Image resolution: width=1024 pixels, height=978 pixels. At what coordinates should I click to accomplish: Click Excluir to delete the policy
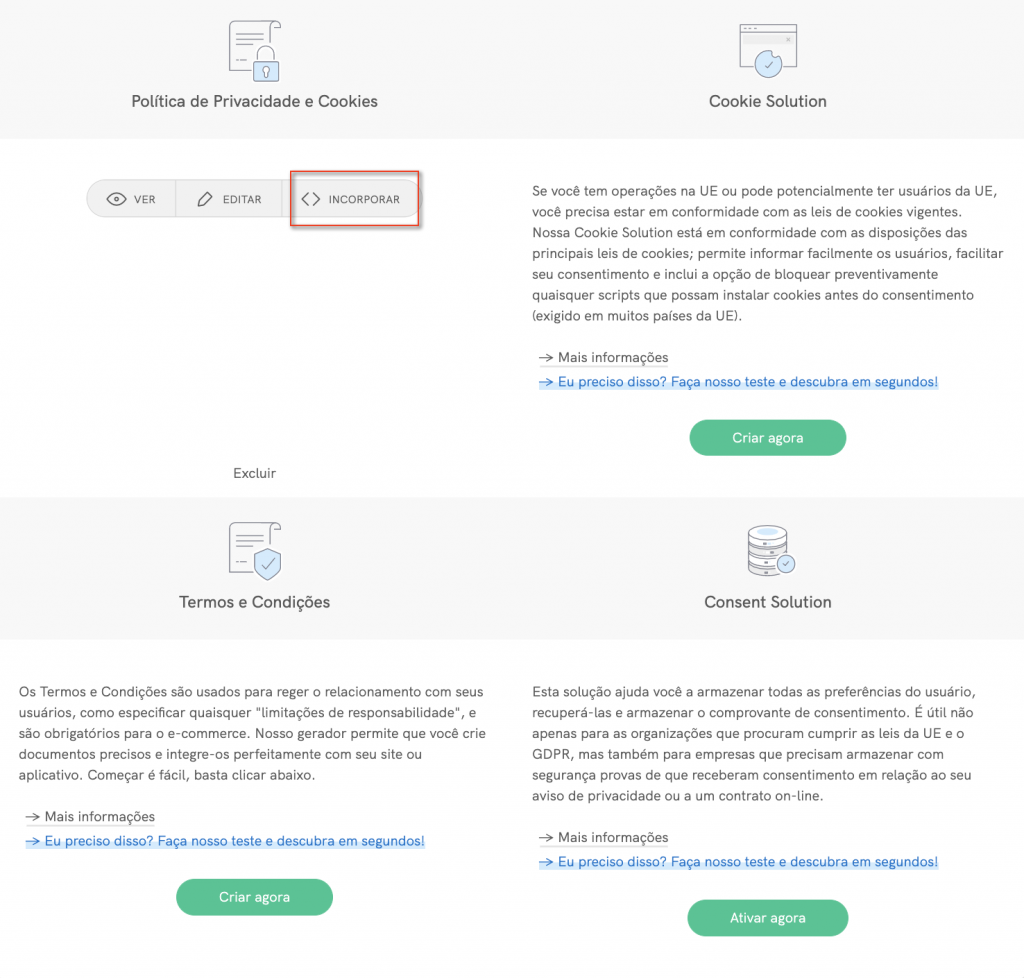254,473
